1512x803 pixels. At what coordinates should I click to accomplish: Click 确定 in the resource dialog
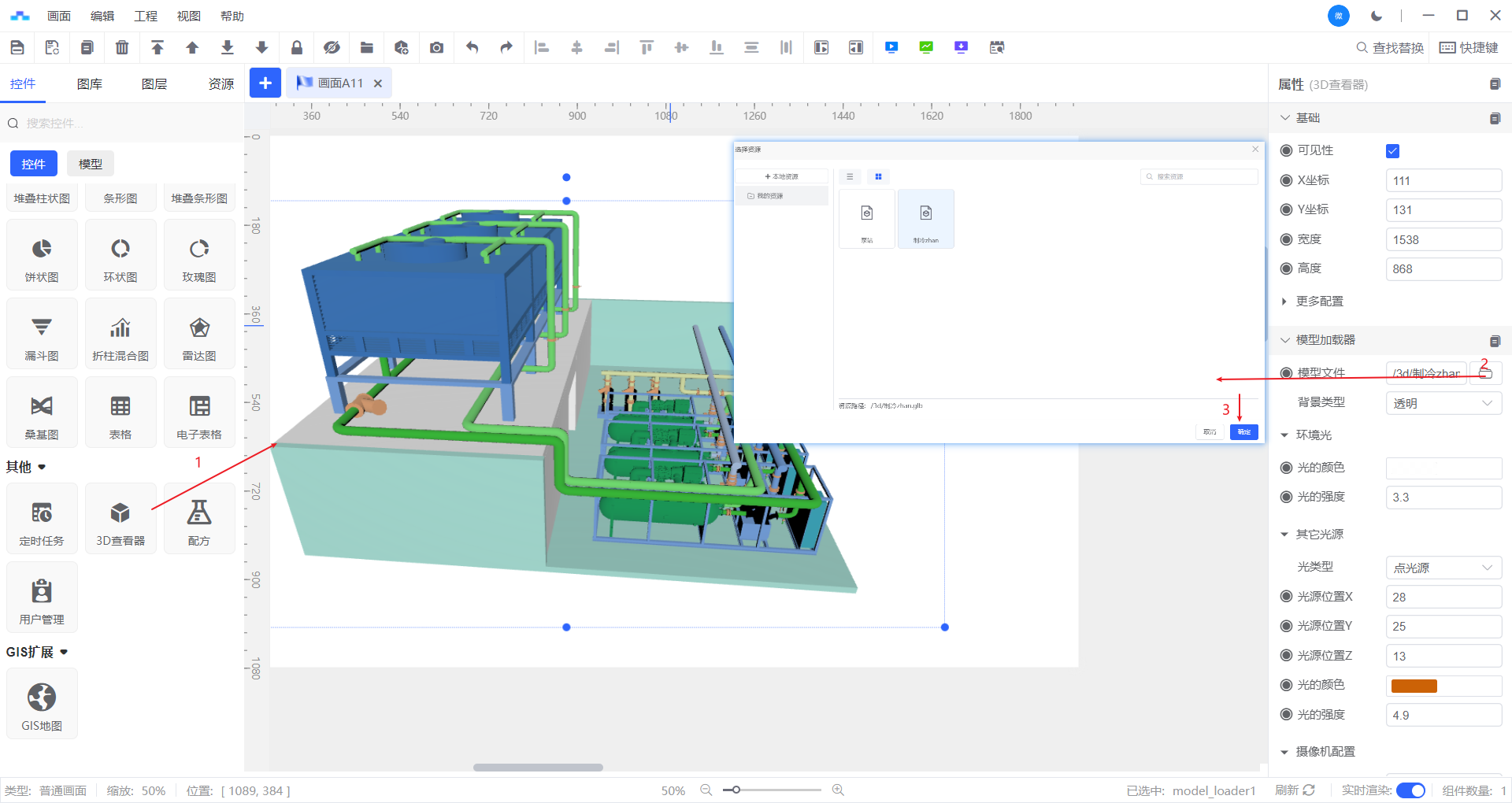click(x=1244, y=432)
